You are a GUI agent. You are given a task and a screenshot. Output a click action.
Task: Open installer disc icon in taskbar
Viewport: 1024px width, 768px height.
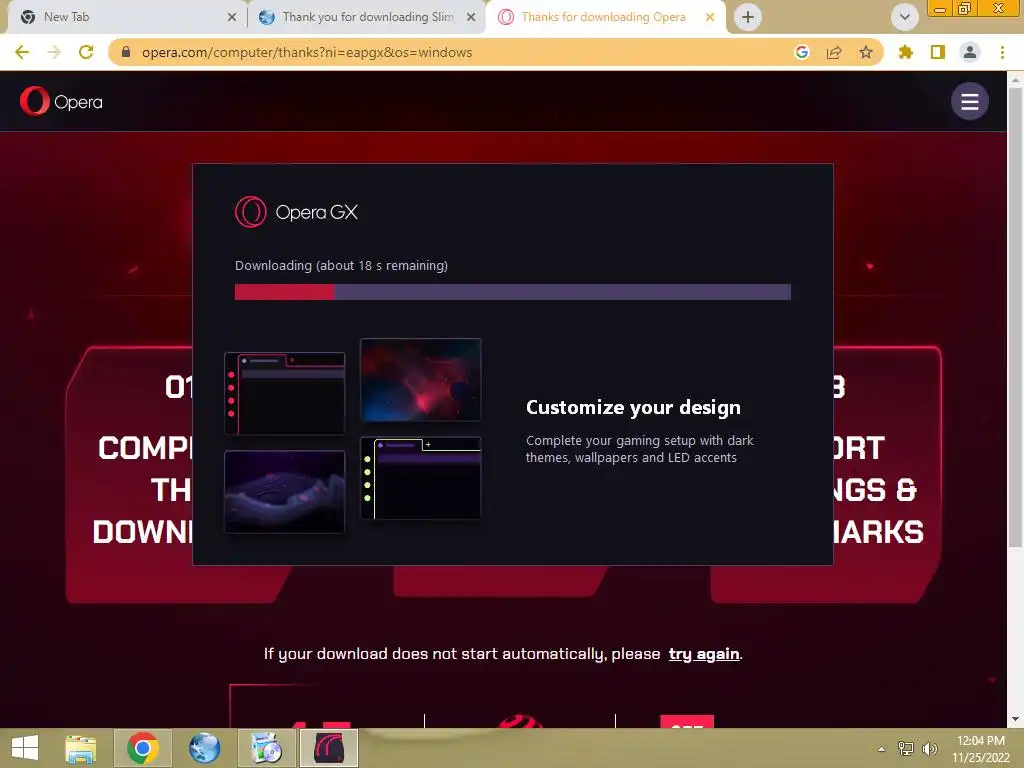pyautogui.click(x=266, y=748)
